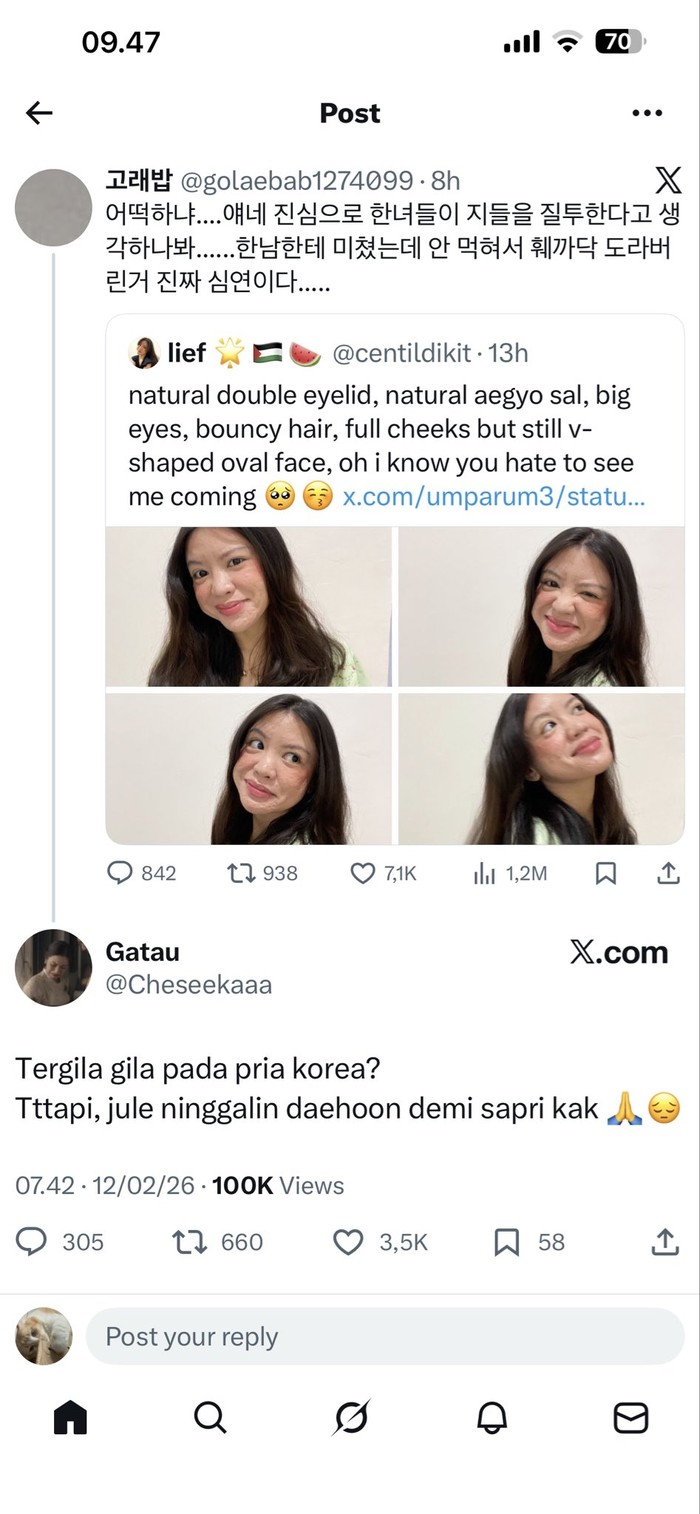Open the x.com/umparum3 status link
The image size is (700, 1514).
[494, 497]
